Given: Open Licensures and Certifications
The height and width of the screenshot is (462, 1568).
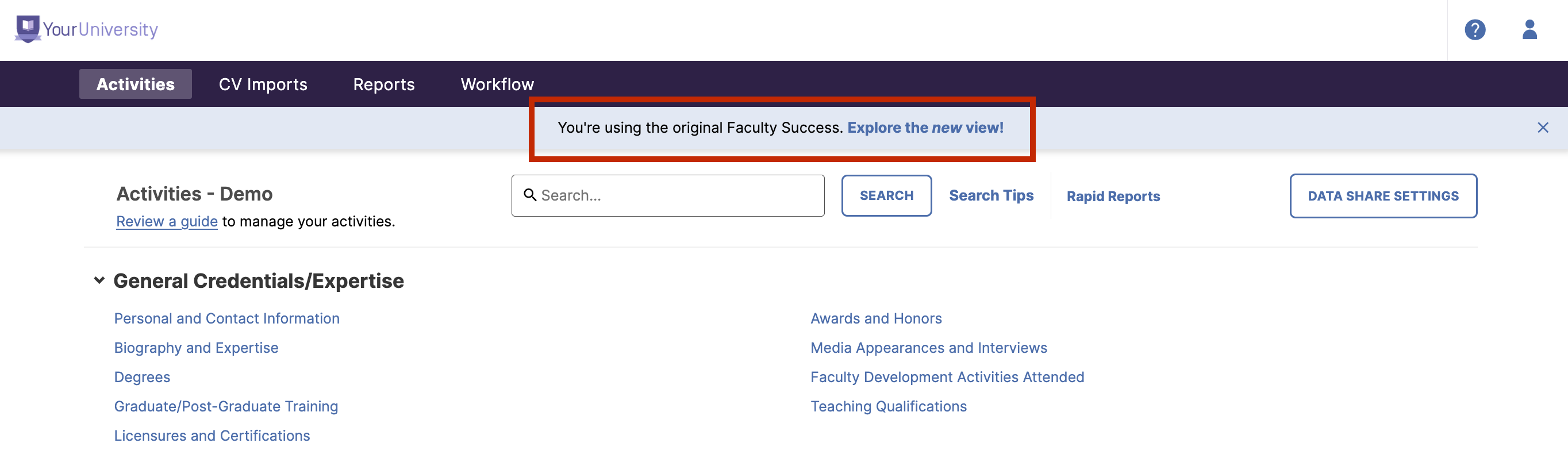Looking at the screenshot, I should 212,435.
